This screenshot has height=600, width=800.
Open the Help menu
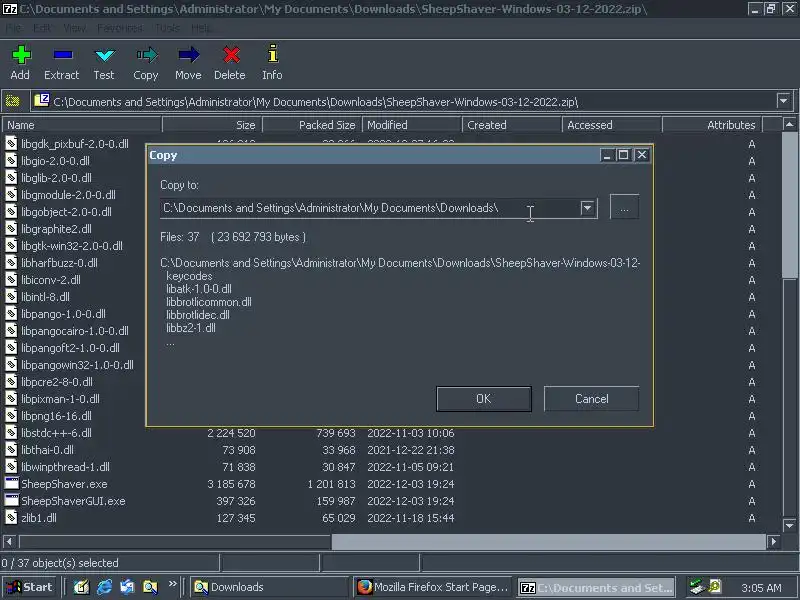[201, 28]
